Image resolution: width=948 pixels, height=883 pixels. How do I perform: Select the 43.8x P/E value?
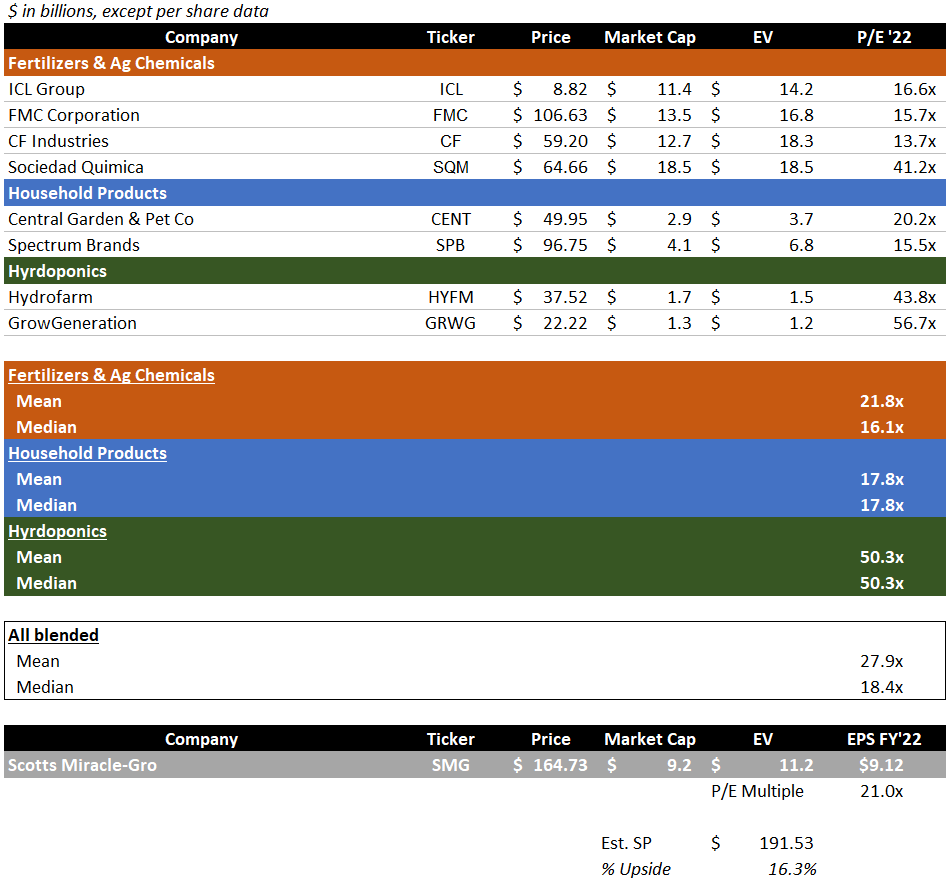coord(915,297)
